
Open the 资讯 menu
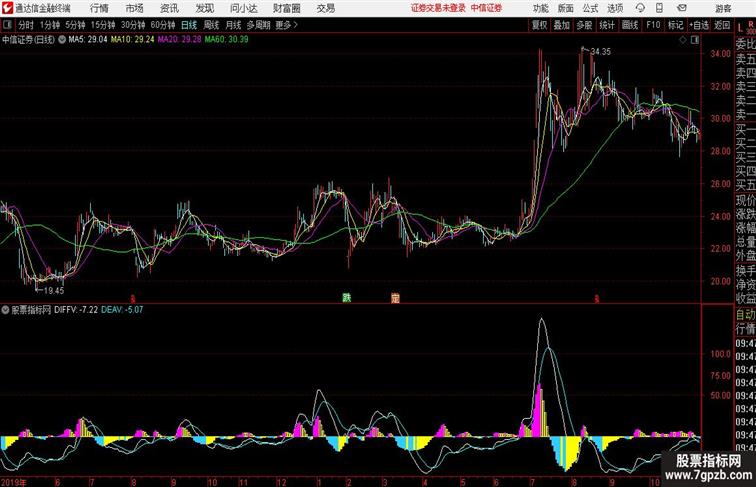coord(169,8)
